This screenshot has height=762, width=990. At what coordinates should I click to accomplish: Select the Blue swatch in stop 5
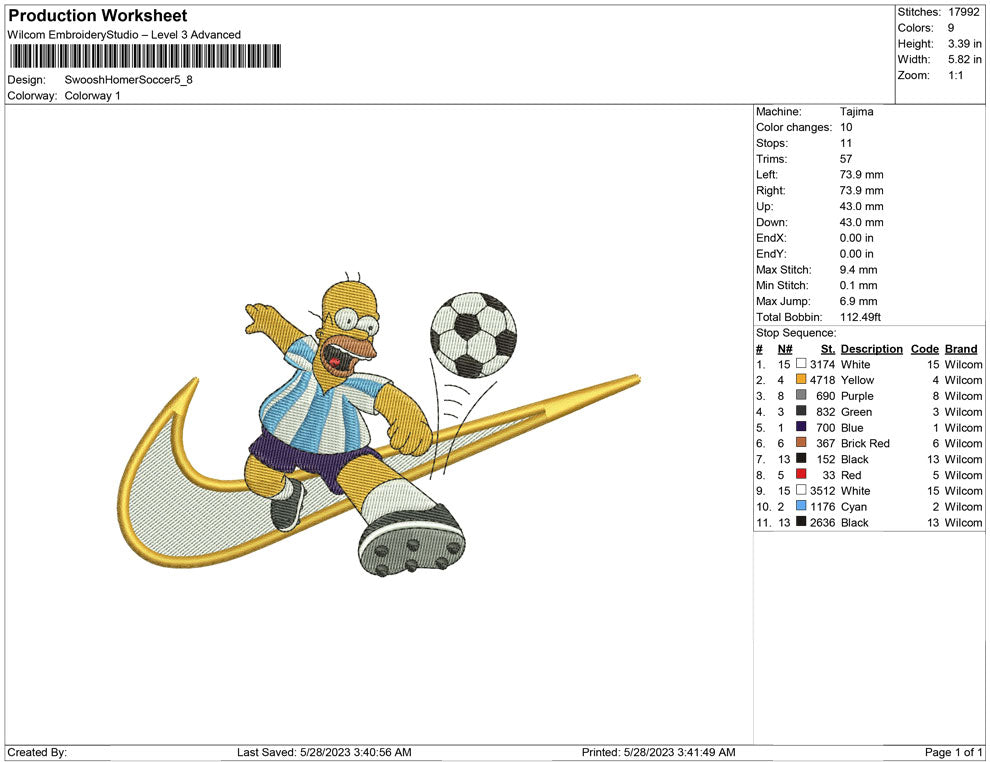(x=801, y=427)
